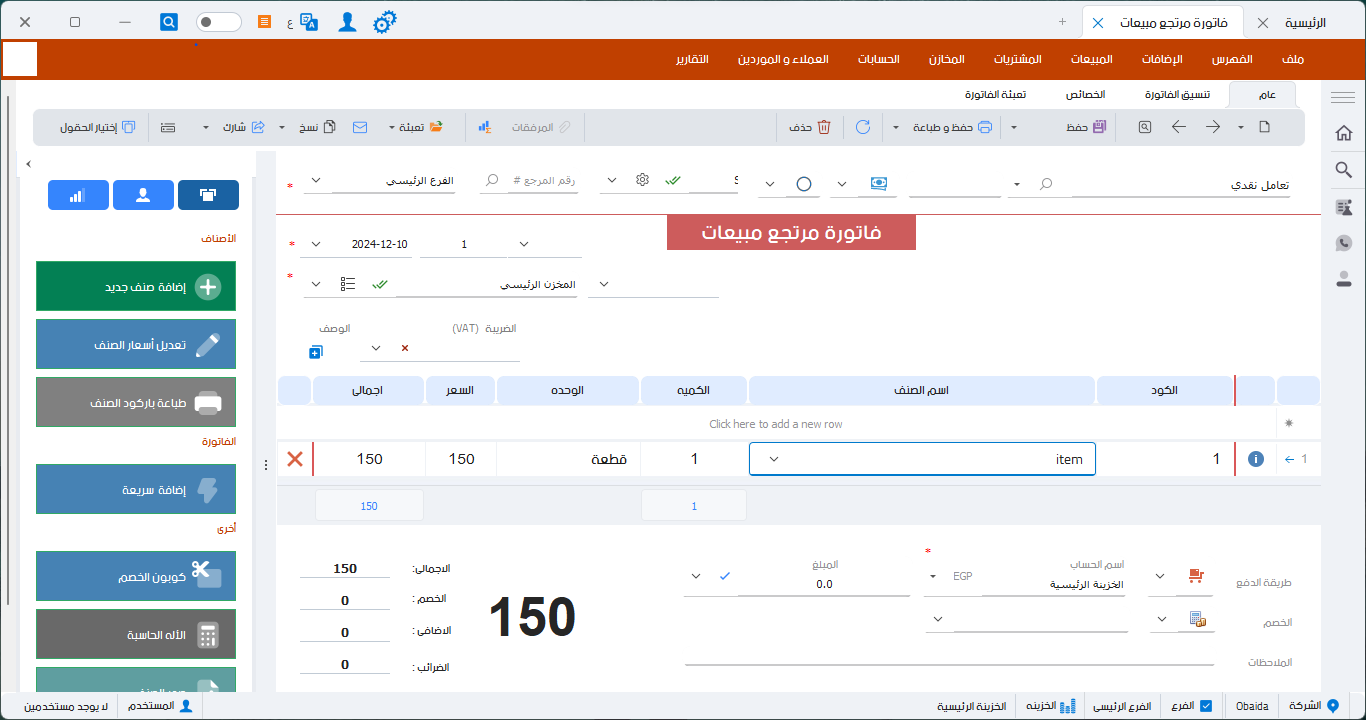The height and width of the screenshot is (720, 1366).
Task: Flip the toggle switch in the title bar
Action: point(218,21)
